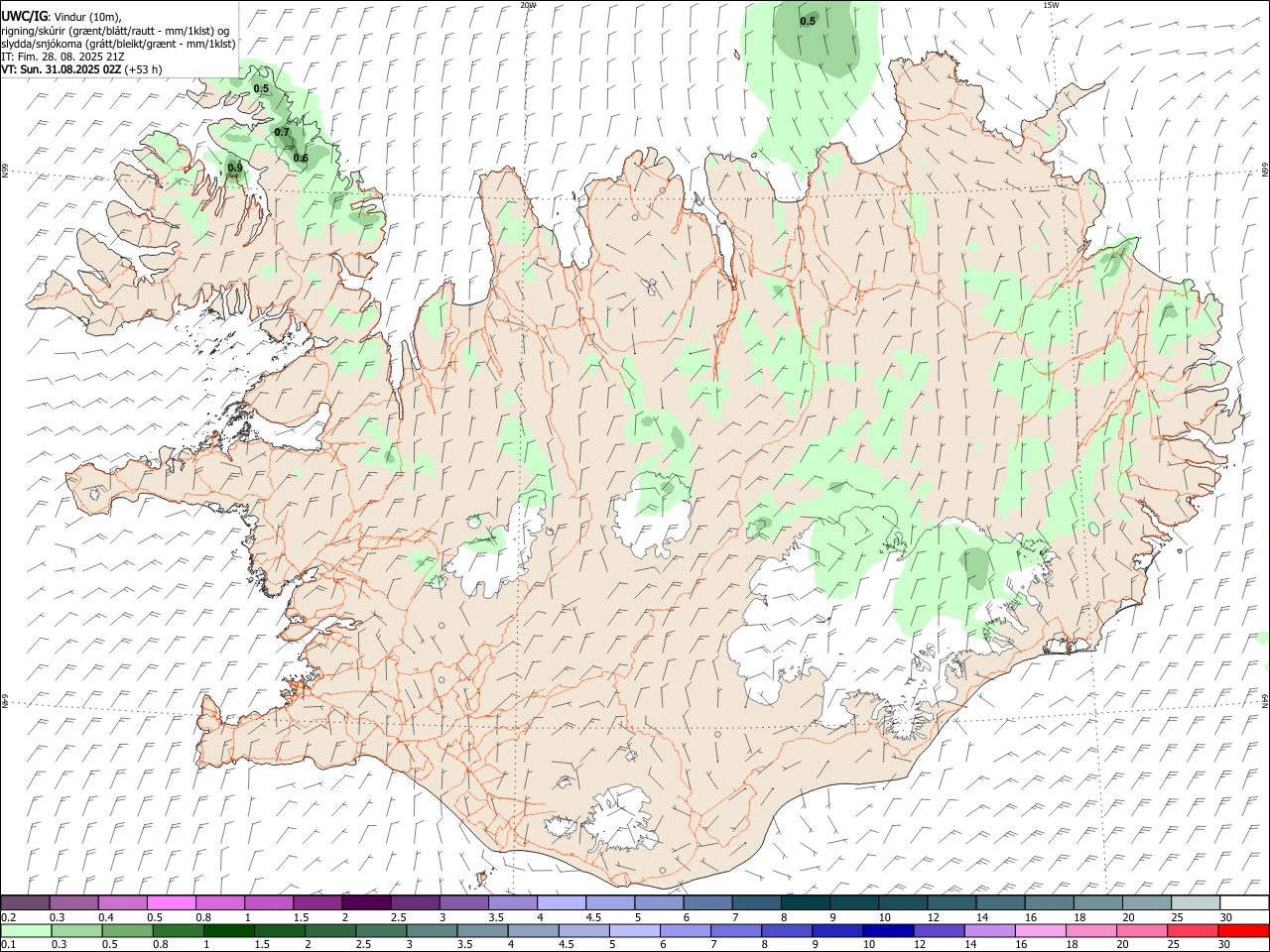Click the green 0.3–0.5 swatch in the lower legend
The width and height of the screenshot is (1270, 952).
(75, 930)
